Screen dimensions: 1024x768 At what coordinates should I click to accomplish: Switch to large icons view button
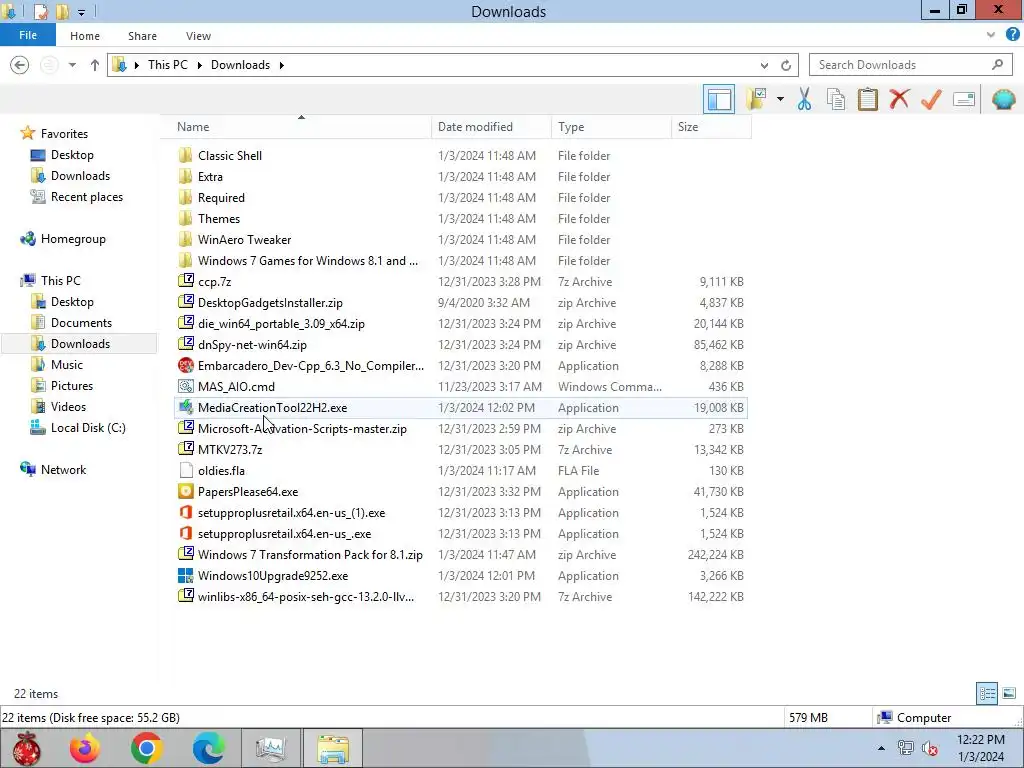coord(1009,693)
